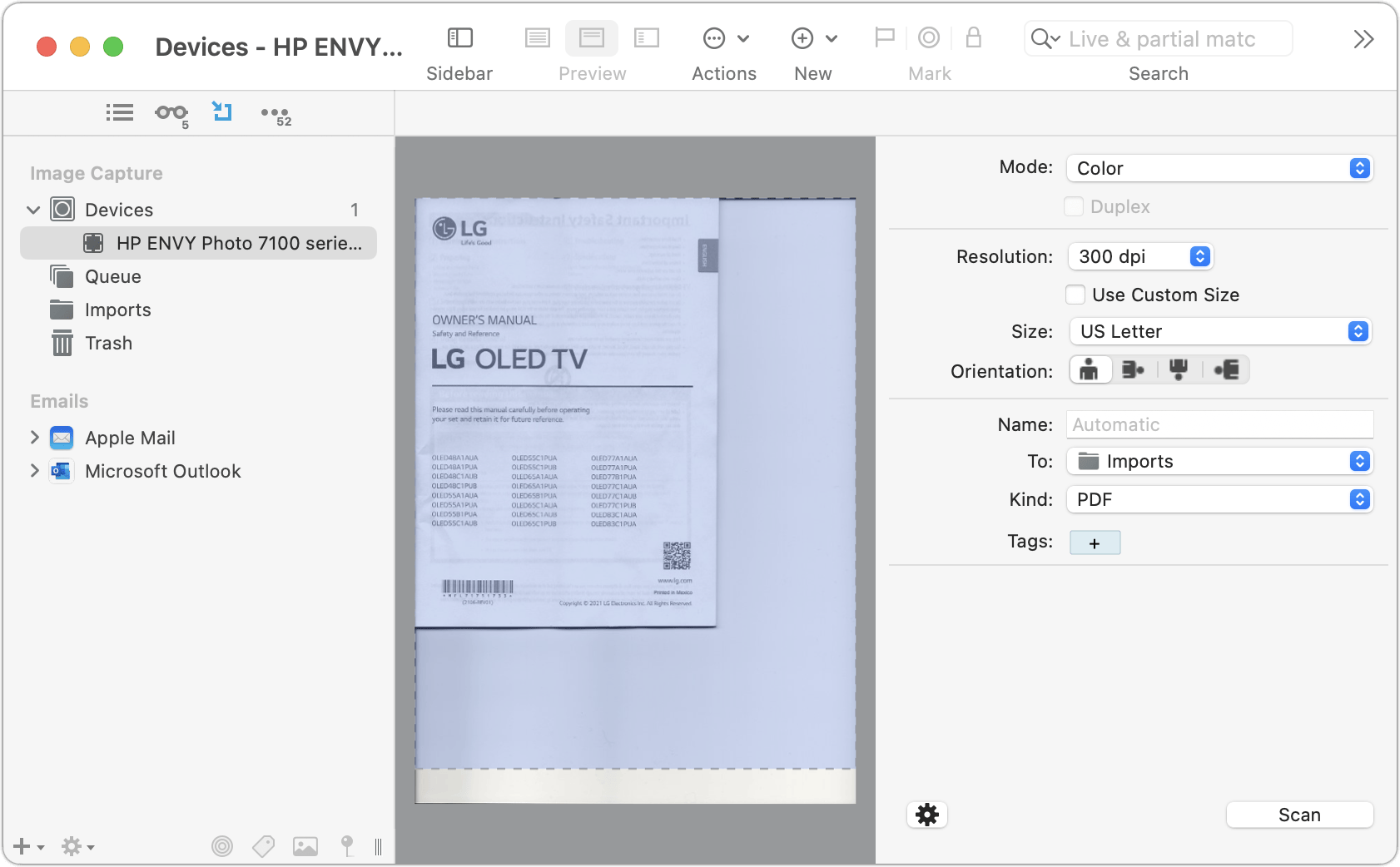
Task: Open the Mode dropdown set to Color
Action: [x=1219, y=168]
